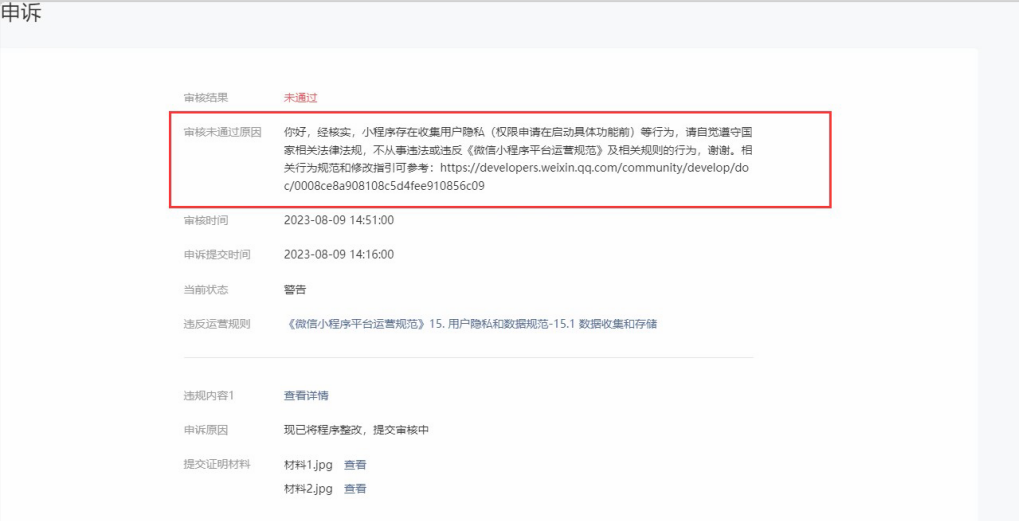View the 材料1.jpg attachment

[355, 465]
